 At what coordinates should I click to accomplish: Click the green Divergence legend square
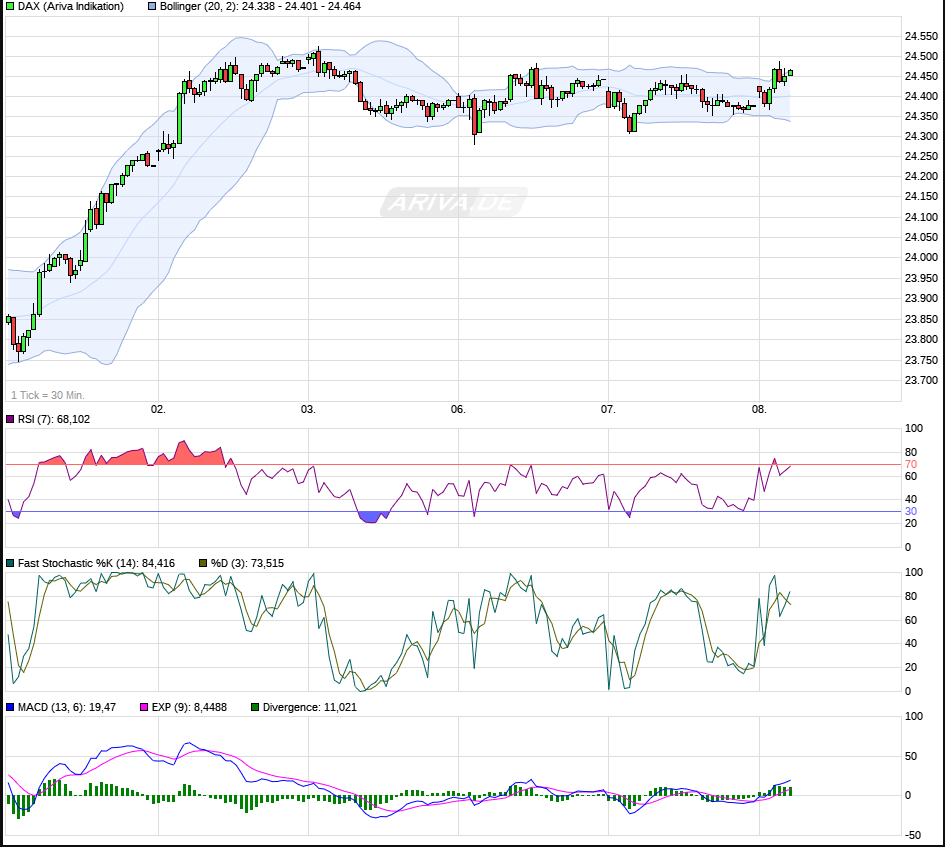coord(255,707)
